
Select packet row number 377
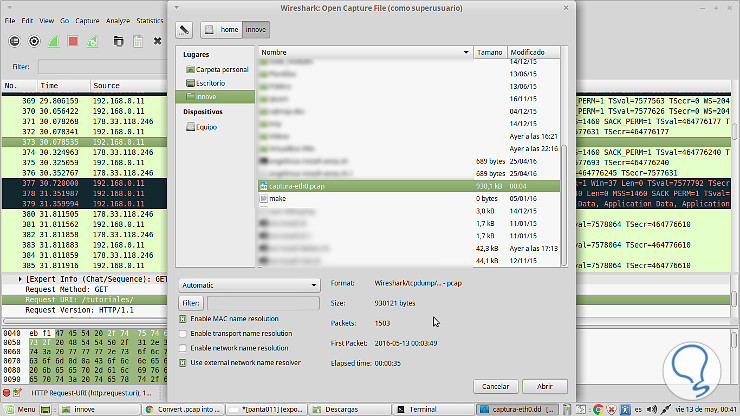pos(84,183)
